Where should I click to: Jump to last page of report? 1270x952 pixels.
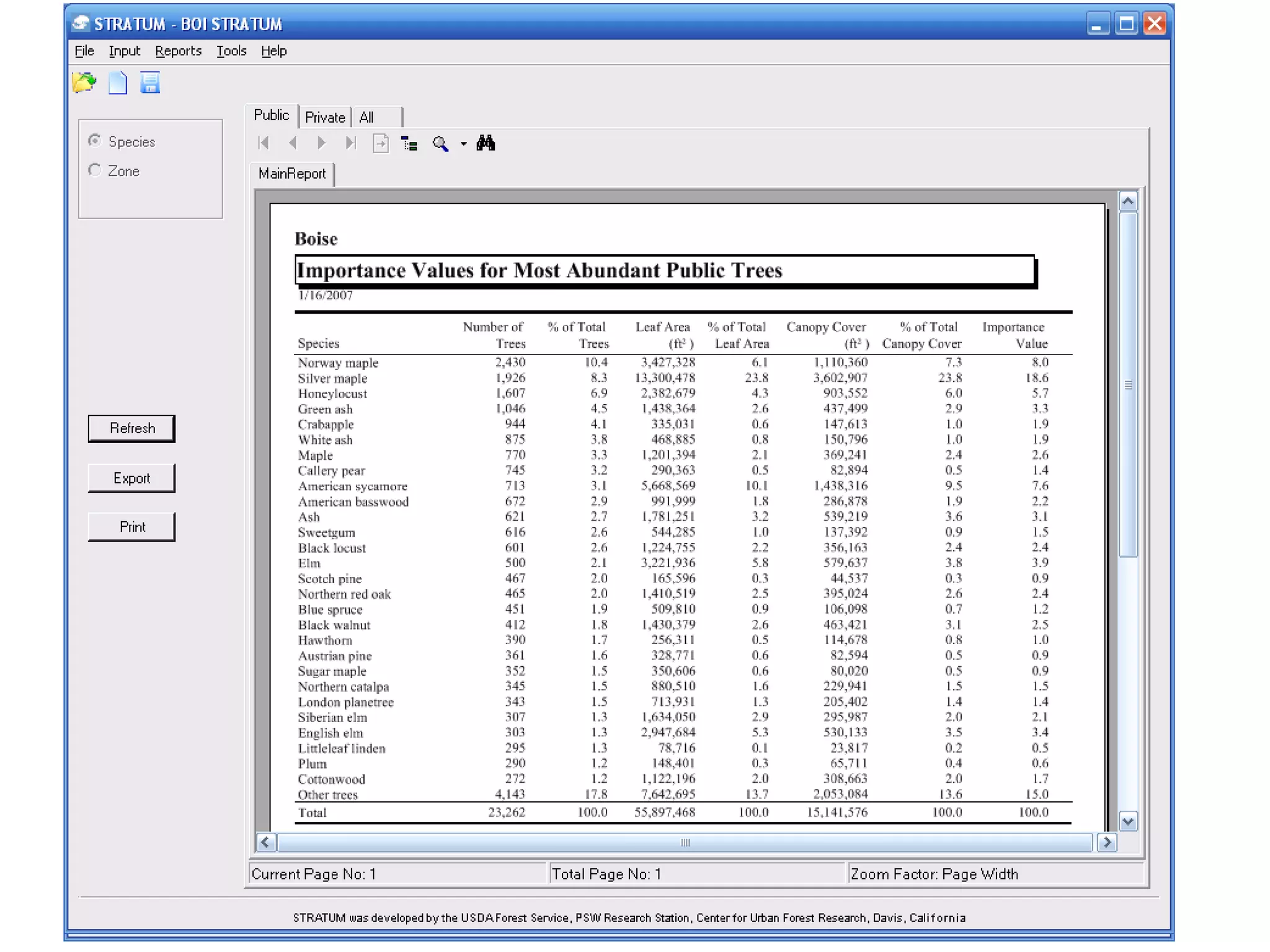350,143
